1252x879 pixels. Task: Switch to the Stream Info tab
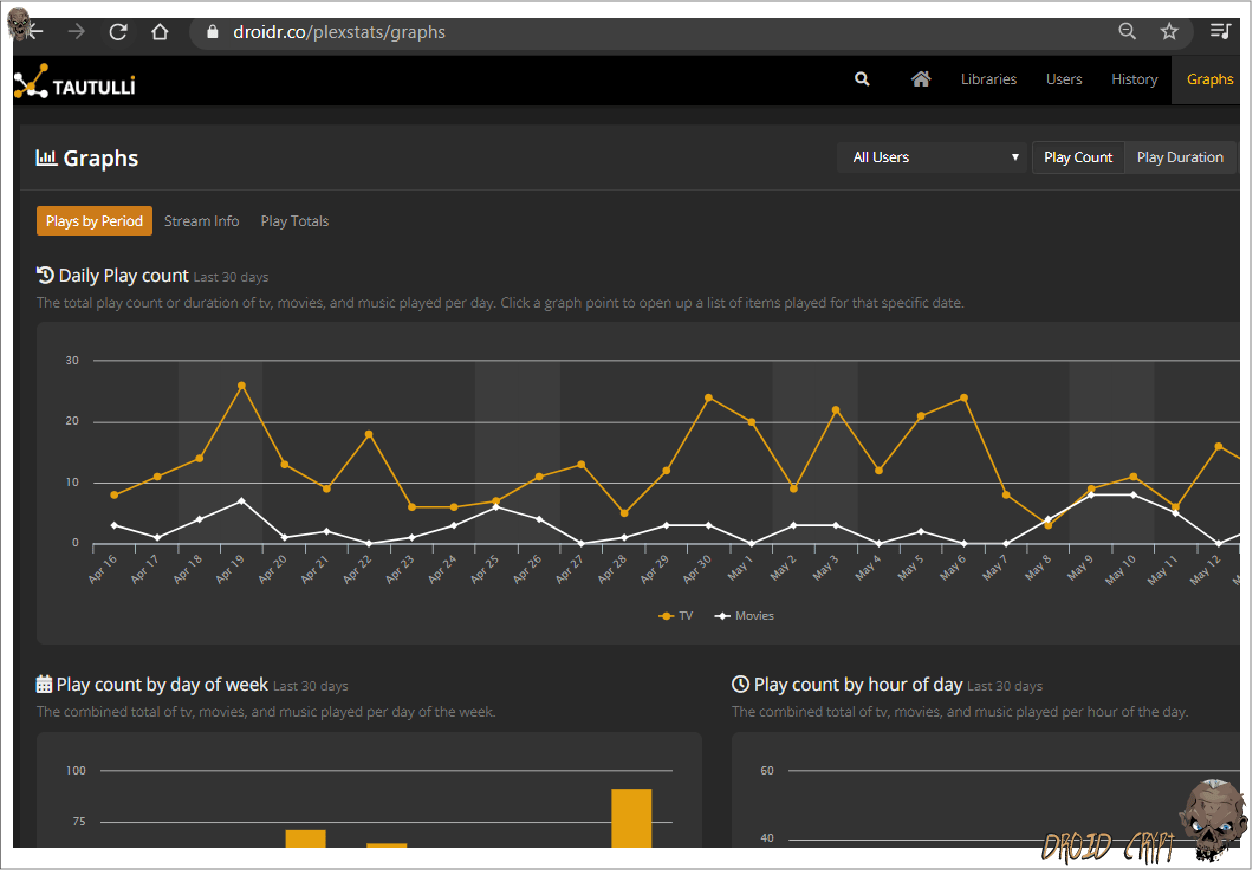(201, 220)
